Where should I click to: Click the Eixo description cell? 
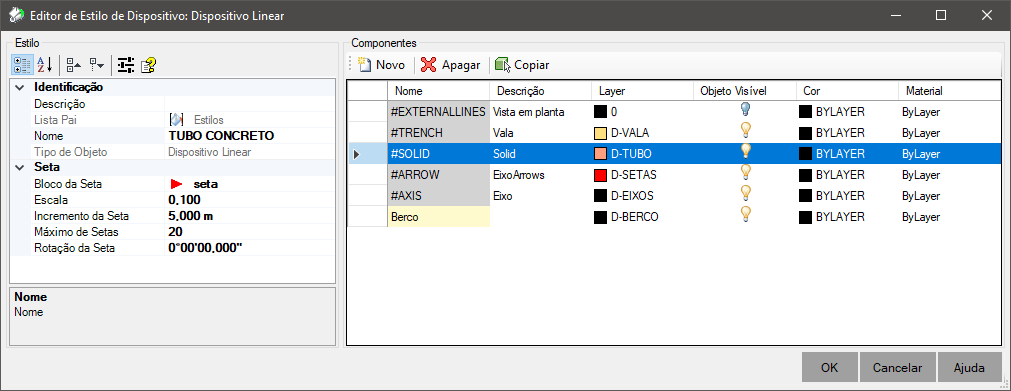click(540, 196)
